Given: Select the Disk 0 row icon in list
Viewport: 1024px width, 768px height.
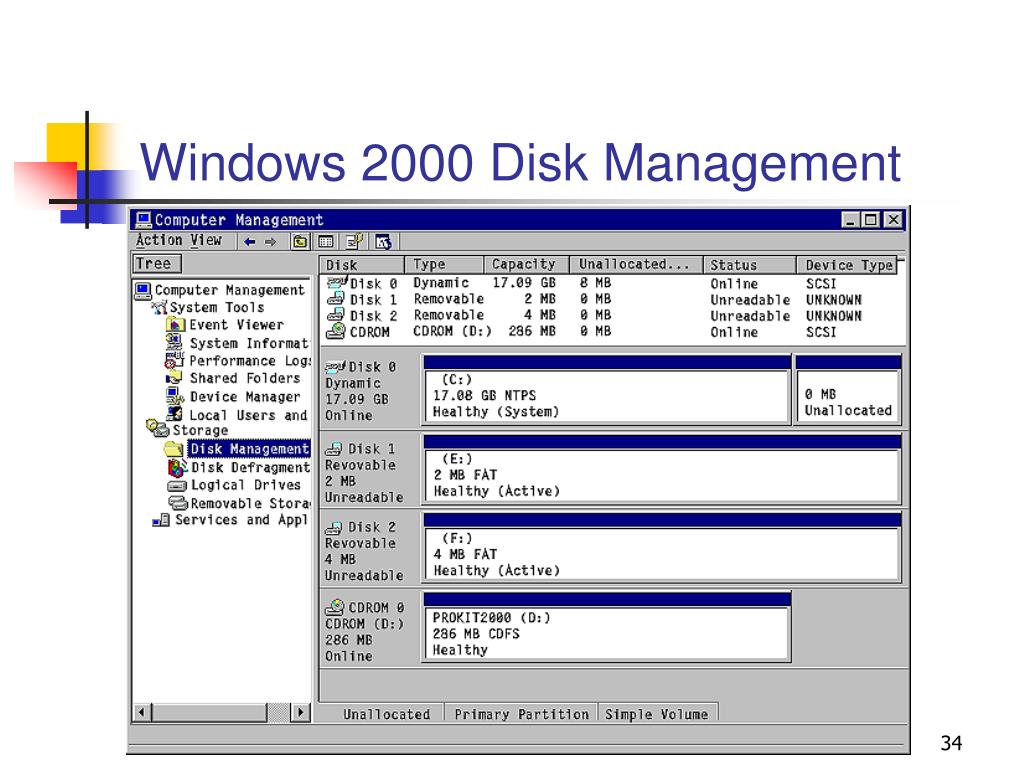Looking at the screenshot, I should pyautogui.click(x=337, y=283).
